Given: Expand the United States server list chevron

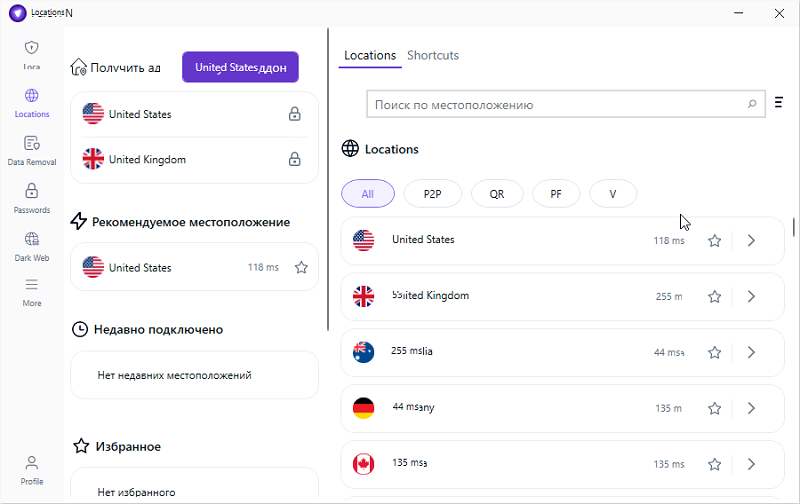Looking at the screenshot, I should (751, 241).
